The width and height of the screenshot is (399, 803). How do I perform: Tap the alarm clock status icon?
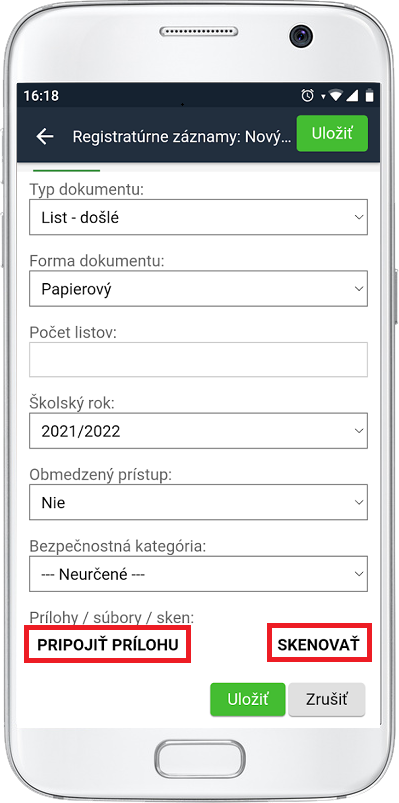click(x=307, y=95)
